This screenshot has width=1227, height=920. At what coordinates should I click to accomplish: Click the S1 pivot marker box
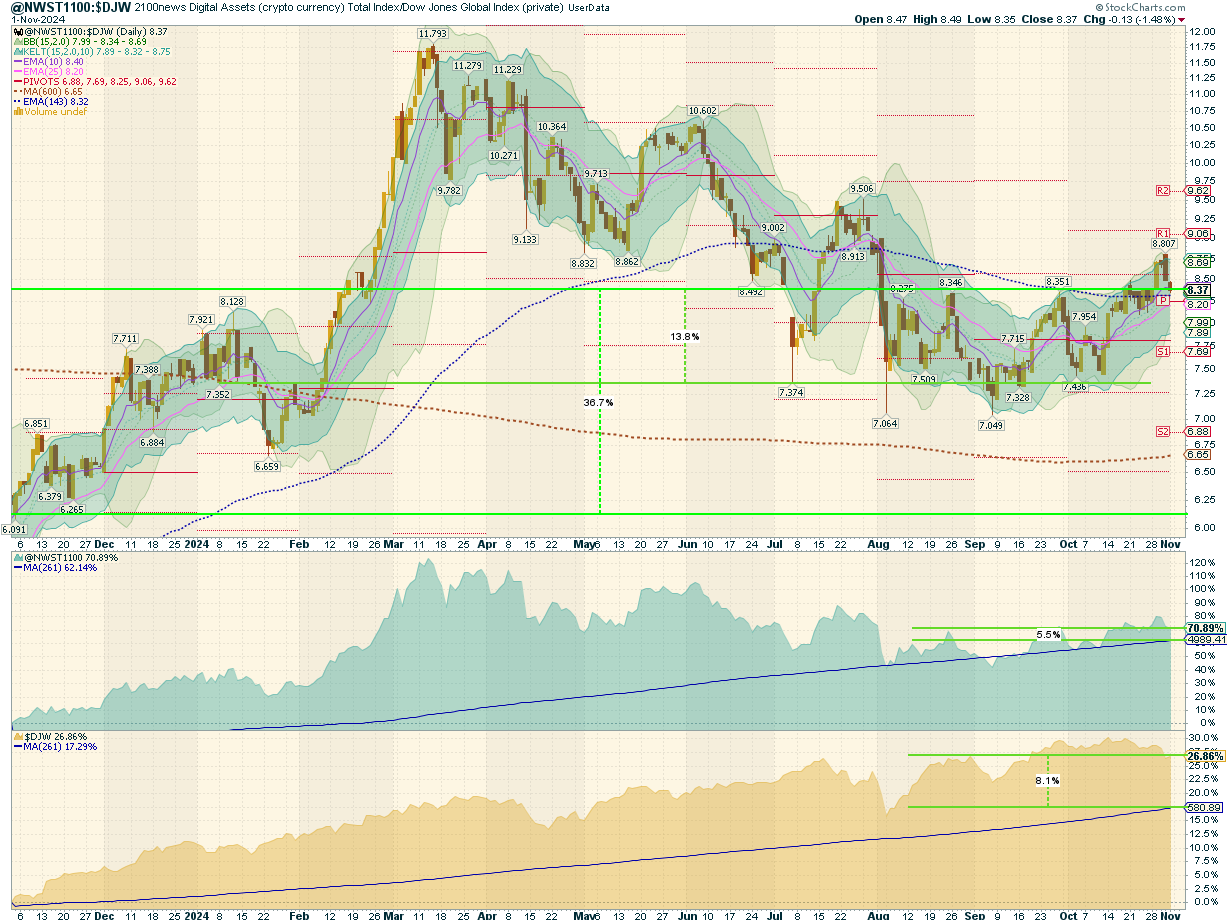(x=1163, y=352)
